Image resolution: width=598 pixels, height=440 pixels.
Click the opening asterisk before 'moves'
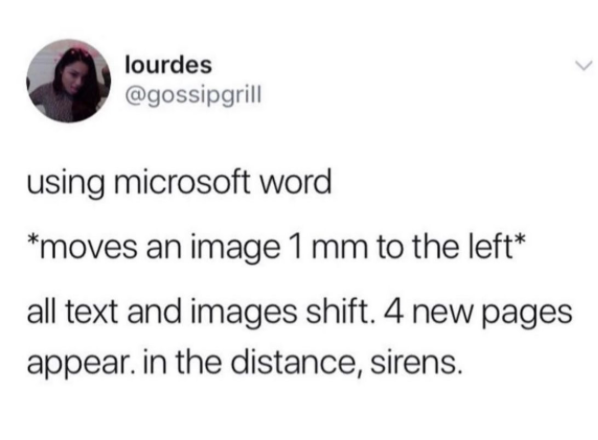coord(31,240)
